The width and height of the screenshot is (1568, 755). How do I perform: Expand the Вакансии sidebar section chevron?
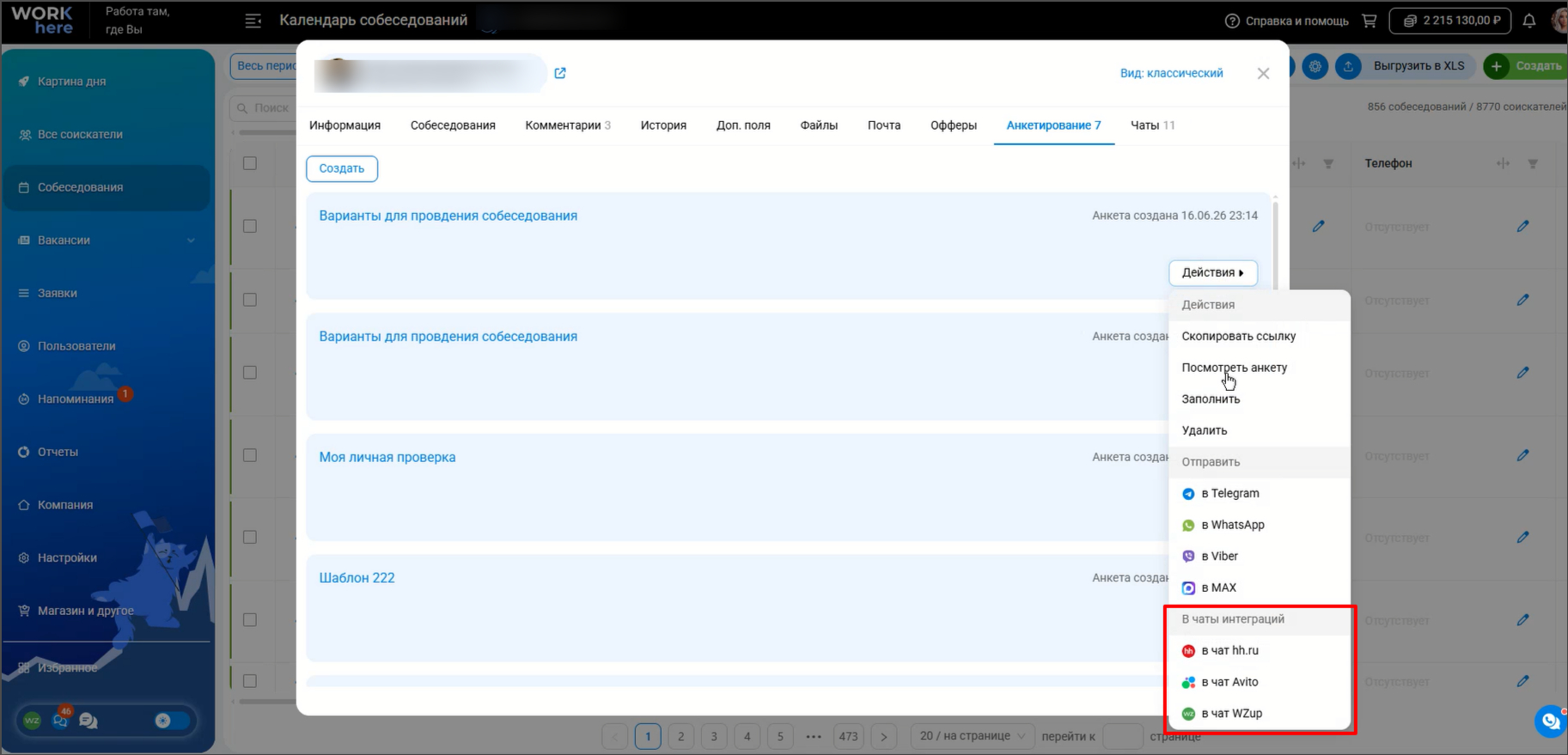(191, 241)
